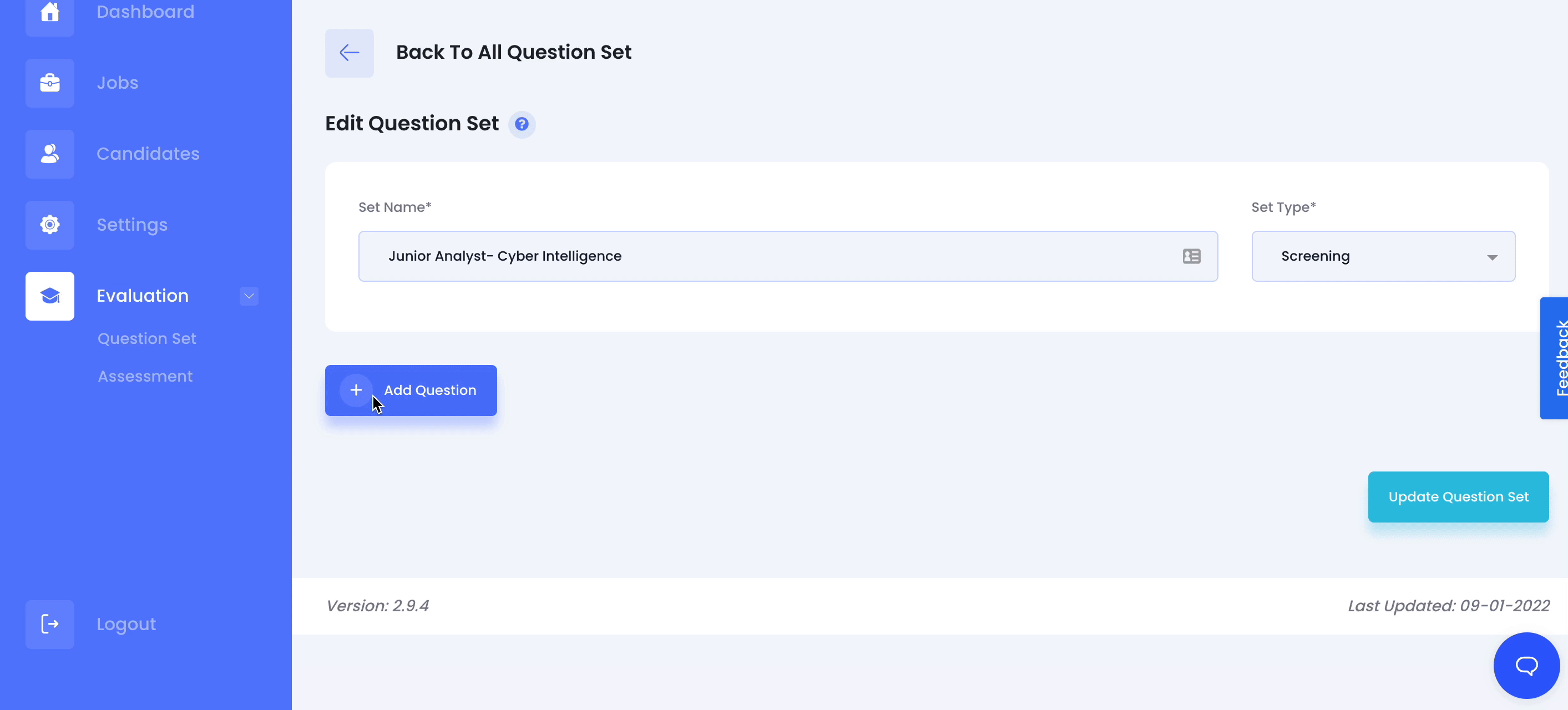Click the Settings gear icon in sidebar
Screen dimensions: 1568x710
(x=49, y=224)
